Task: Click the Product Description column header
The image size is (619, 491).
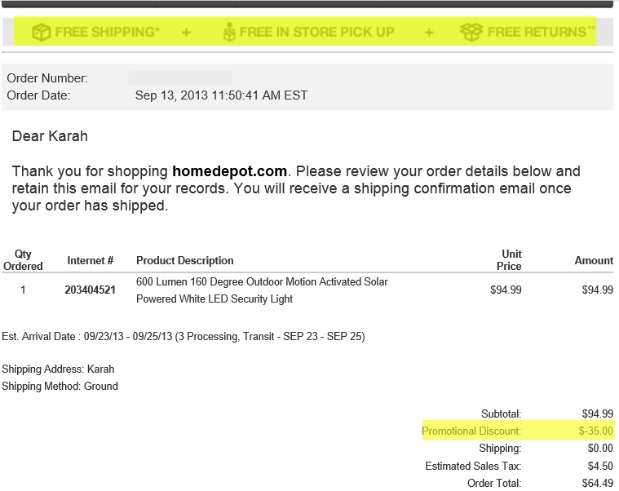Action: (x=185, y=261)
